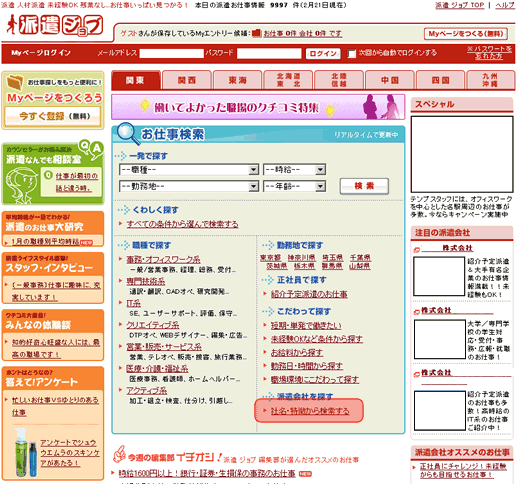Open the 営業・販売・サービス系 category link

(164, 347)
